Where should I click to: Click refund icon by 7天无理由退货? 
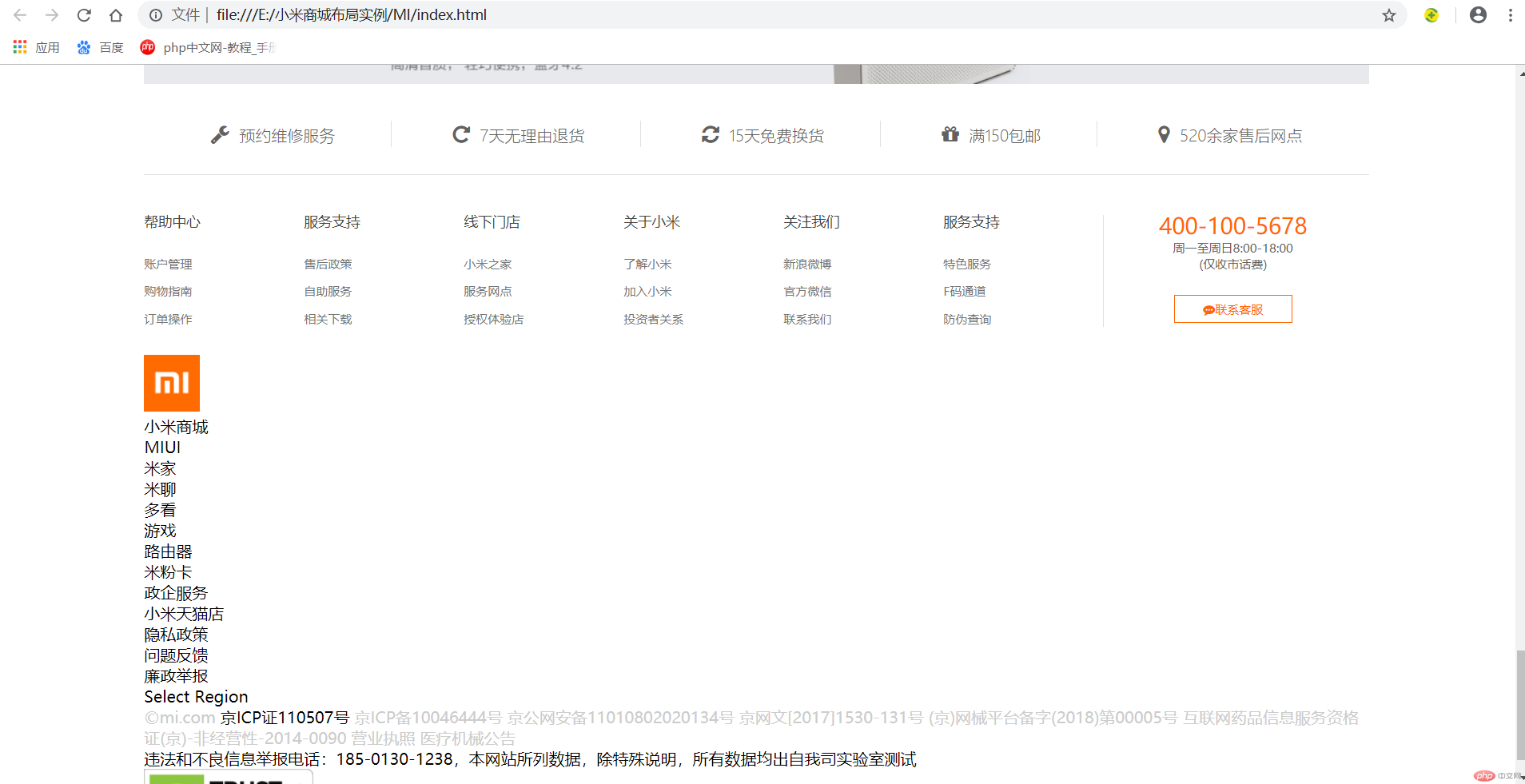[461, 134]
